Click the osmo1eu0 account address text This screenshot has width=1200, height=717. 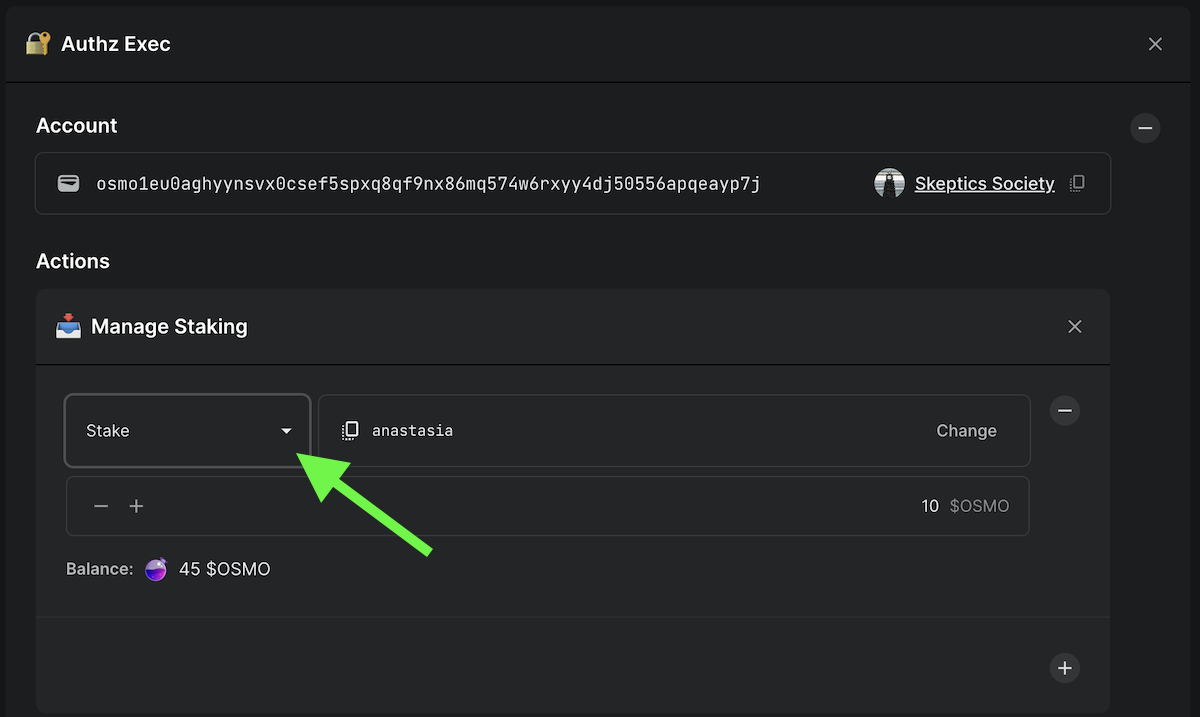[428, 184]
